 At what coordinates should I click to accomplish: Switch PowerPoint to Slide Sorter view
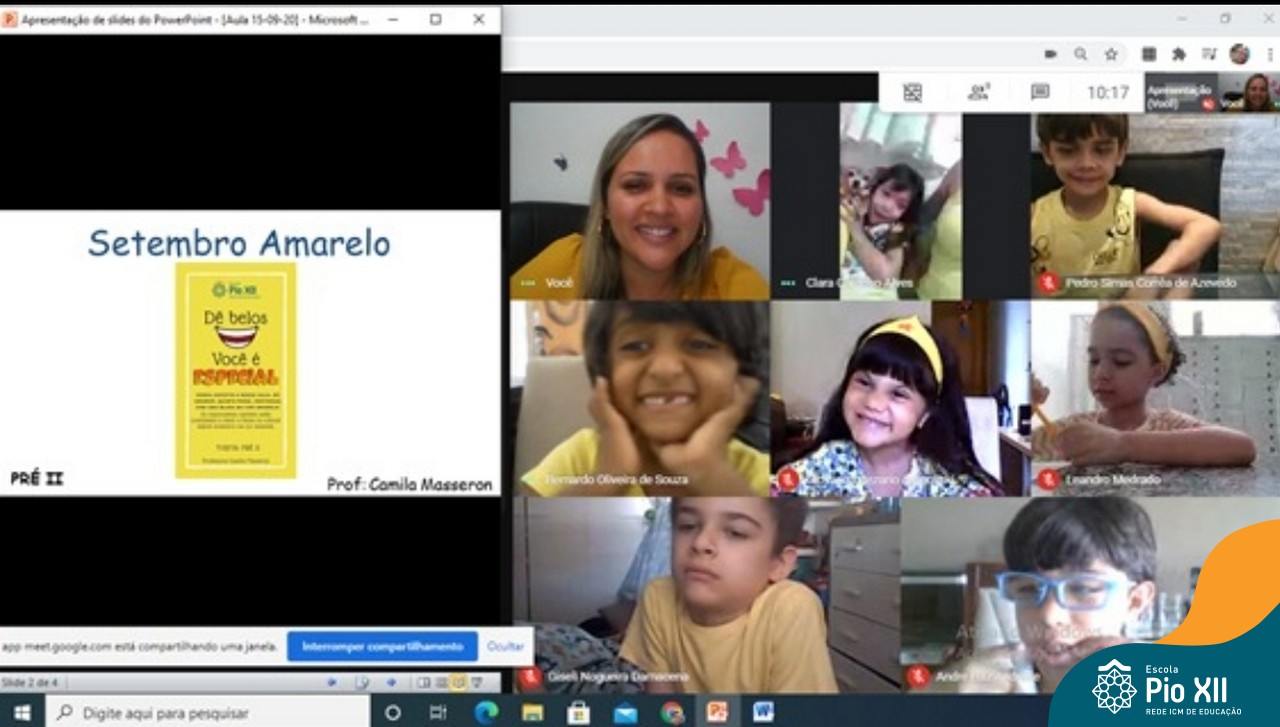[x=441, y=683]
